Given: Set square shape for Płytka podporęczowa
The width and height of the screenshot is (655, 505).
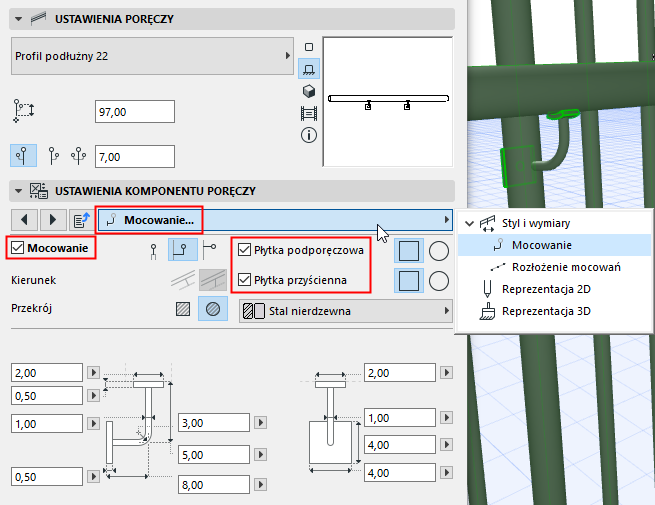Looking at the screenshot, I should click(x=409, y=251).
